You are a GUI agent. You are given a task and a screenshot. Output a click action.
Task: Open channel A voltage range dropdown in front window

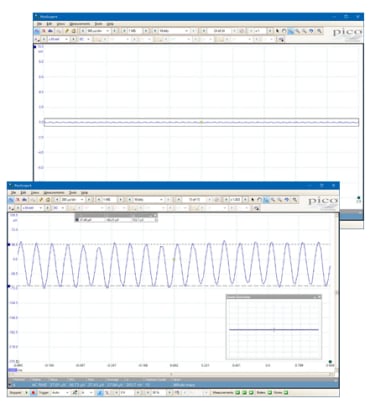(x=32, y=208)
